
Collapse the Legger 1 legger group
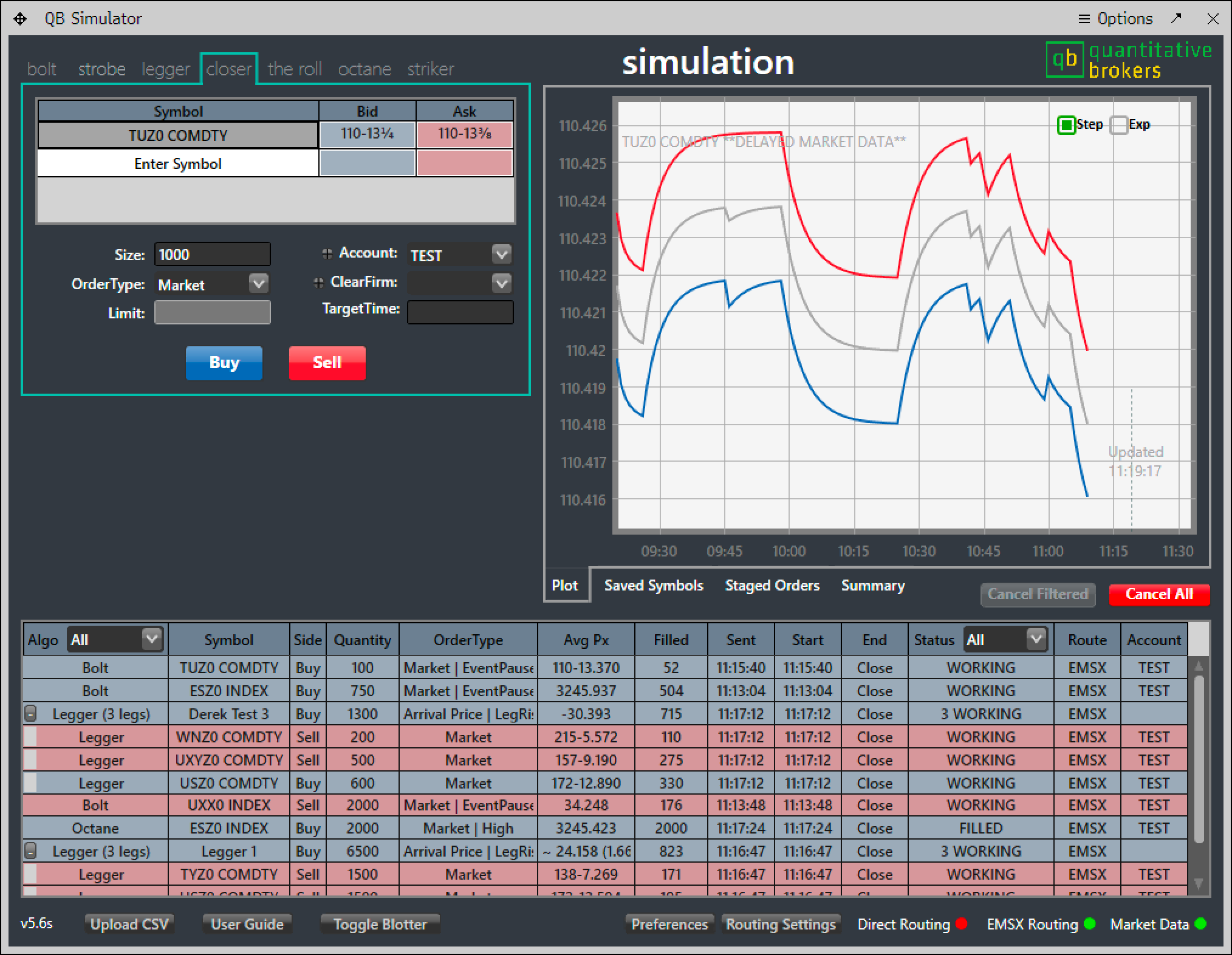30,851
